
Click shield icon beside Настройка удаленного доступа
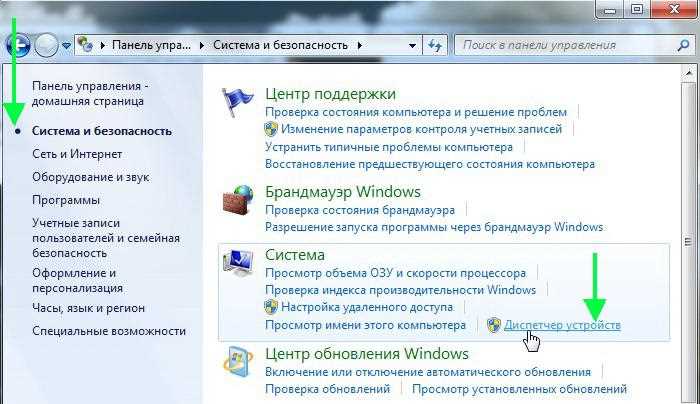click(271, 307)
